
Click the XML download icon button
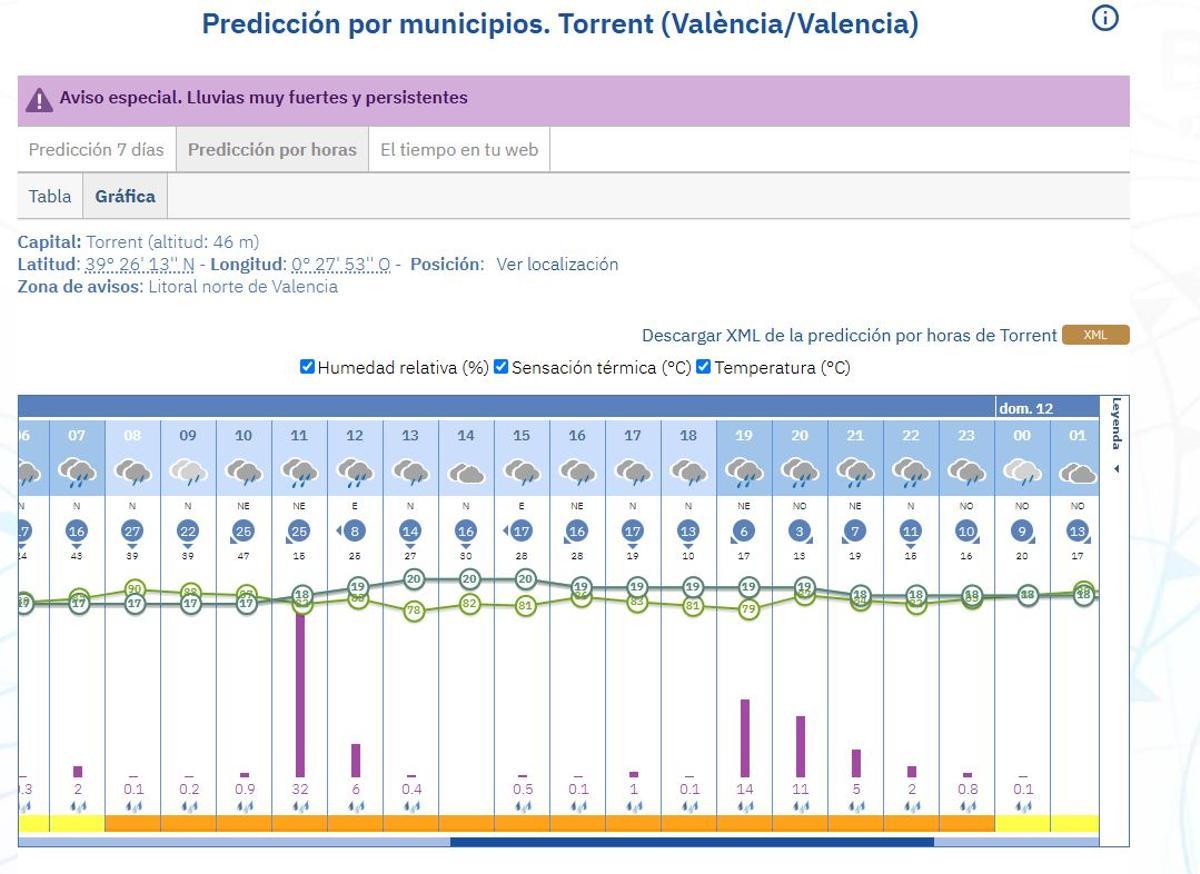(1096, 335)
